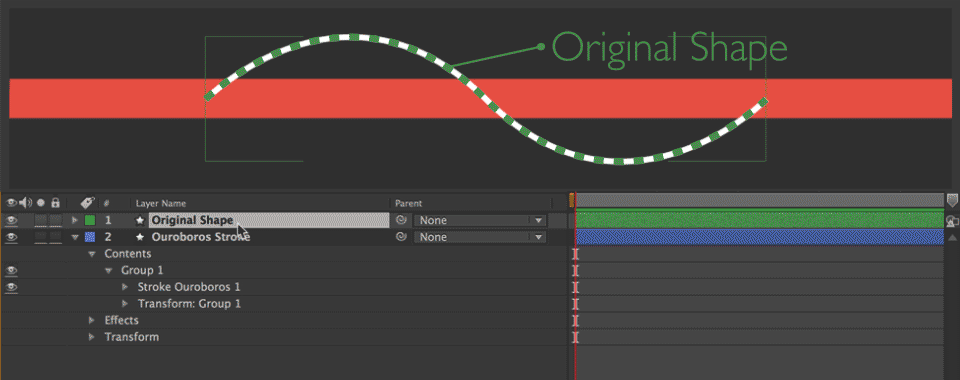The width and height of the screenshot is (960, 380).
Task: Click the Video eye column header icon
Action: 12,203
